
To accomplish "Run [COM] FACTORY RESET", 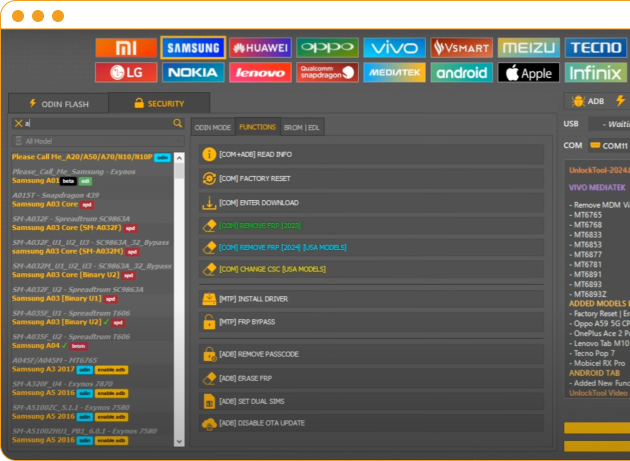I will (x=370, y=178).
